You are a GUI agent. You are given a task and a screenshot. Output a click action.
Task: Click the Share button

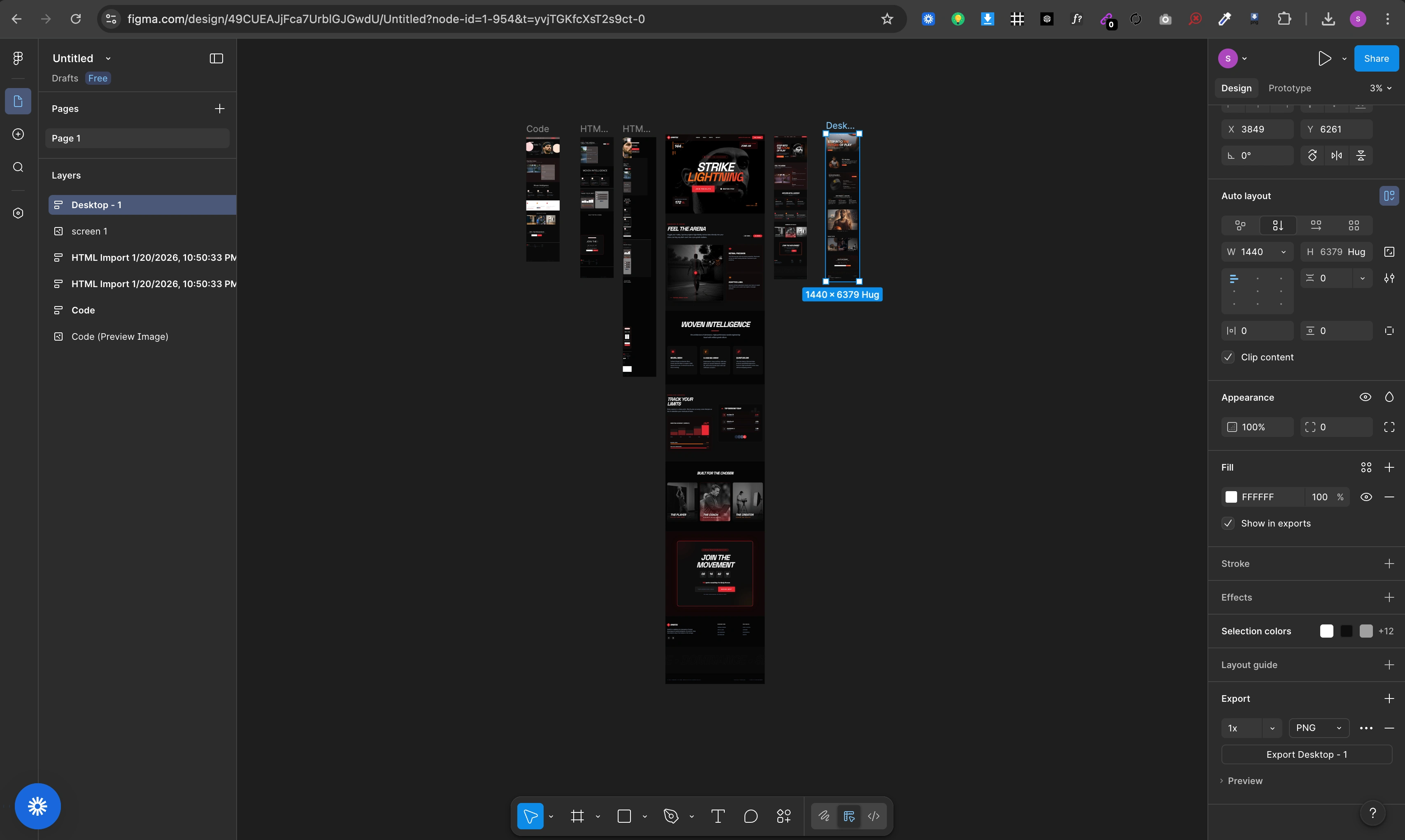pos(1375,58)
